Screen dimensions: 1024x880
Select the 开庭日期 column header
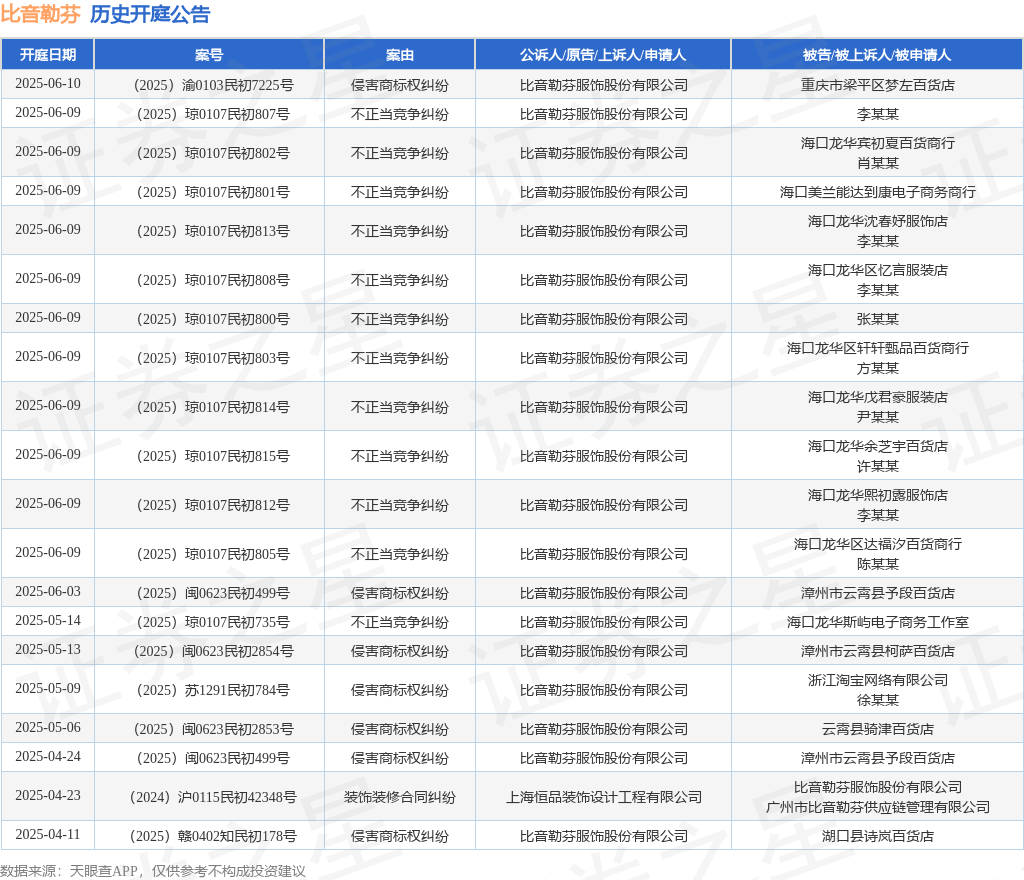click(x=48, y=54)
